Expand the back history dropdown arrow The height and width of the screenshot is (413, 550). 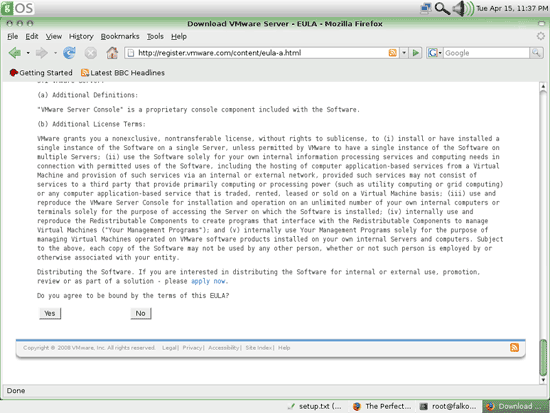[x=28, y=53]
